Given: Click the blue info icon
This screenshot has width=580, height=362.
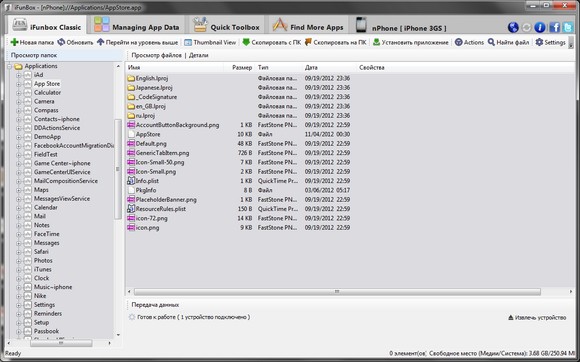Looking at the screenshot, I should coord(540,27).
